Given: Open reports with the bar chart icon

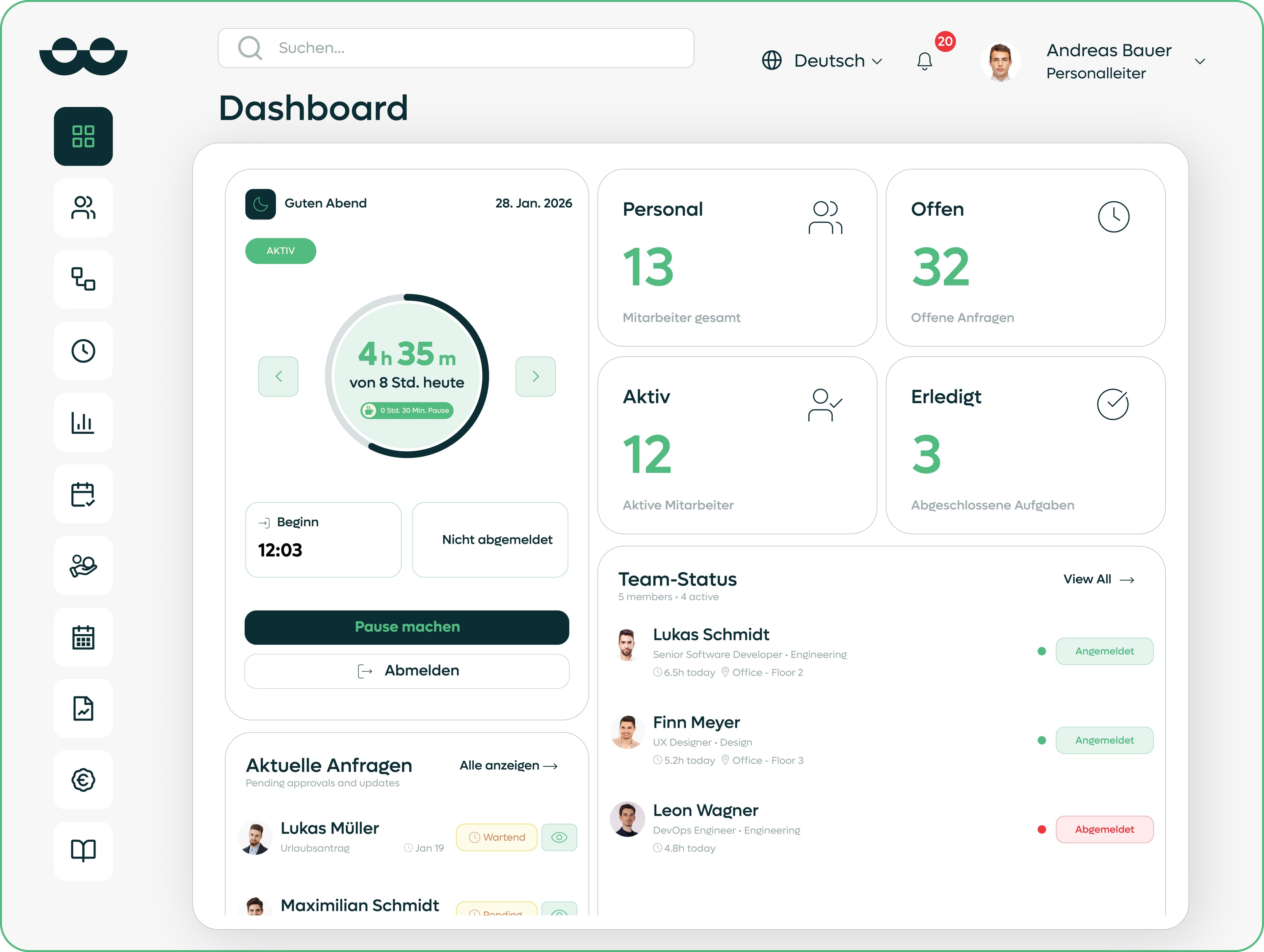Looking at the screenshot, I should pyautogui.click(x=83, y=422).
